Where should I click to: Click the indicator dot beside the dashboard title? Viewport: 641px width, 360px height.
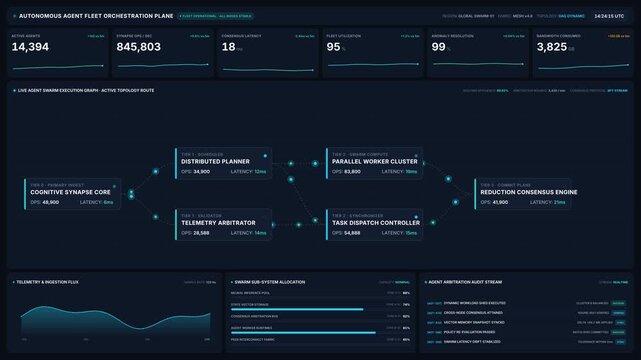pos(15,16)
